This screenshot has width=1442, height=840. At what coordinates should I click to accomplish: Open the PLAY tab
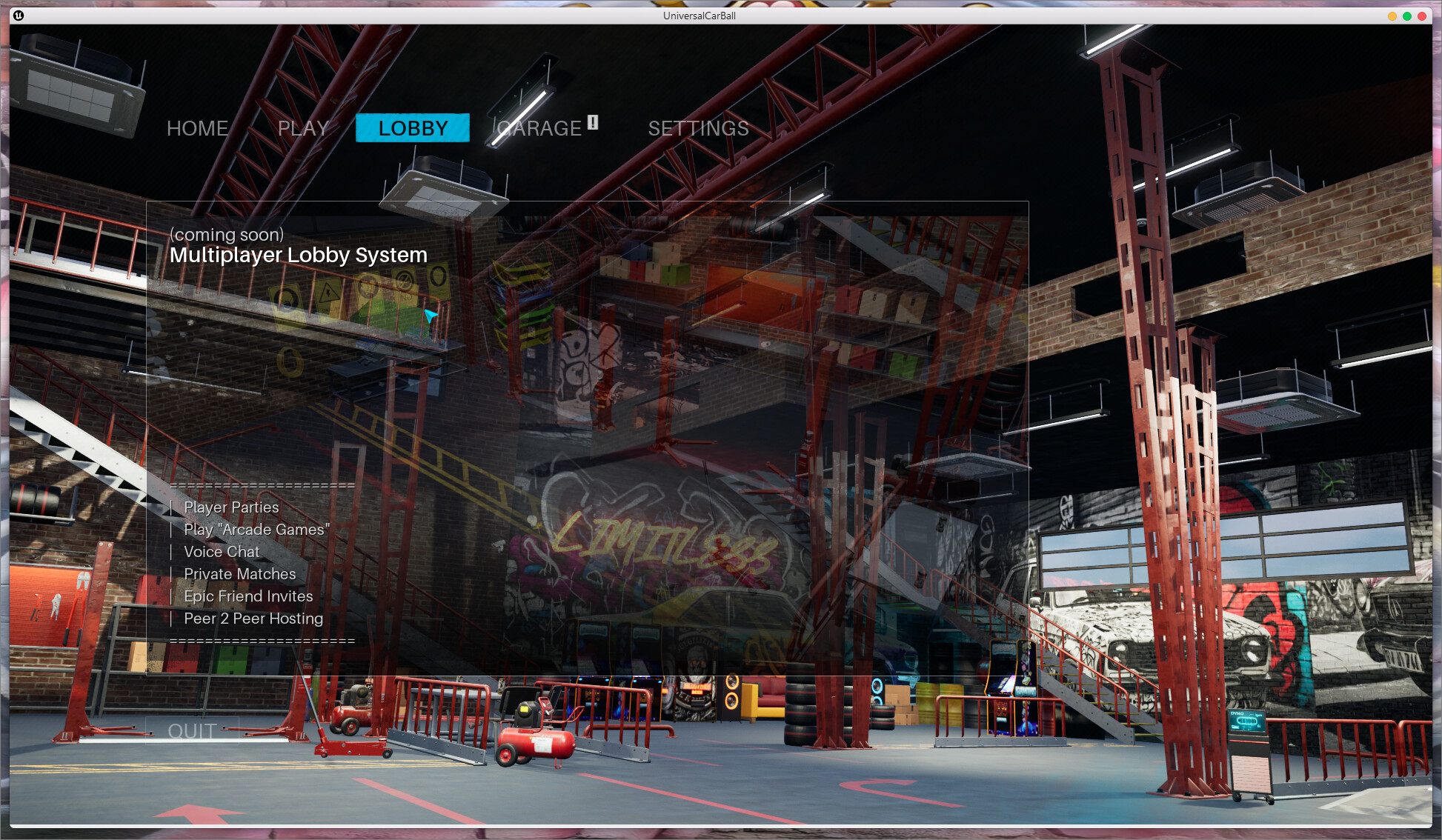tap(302, 128)
